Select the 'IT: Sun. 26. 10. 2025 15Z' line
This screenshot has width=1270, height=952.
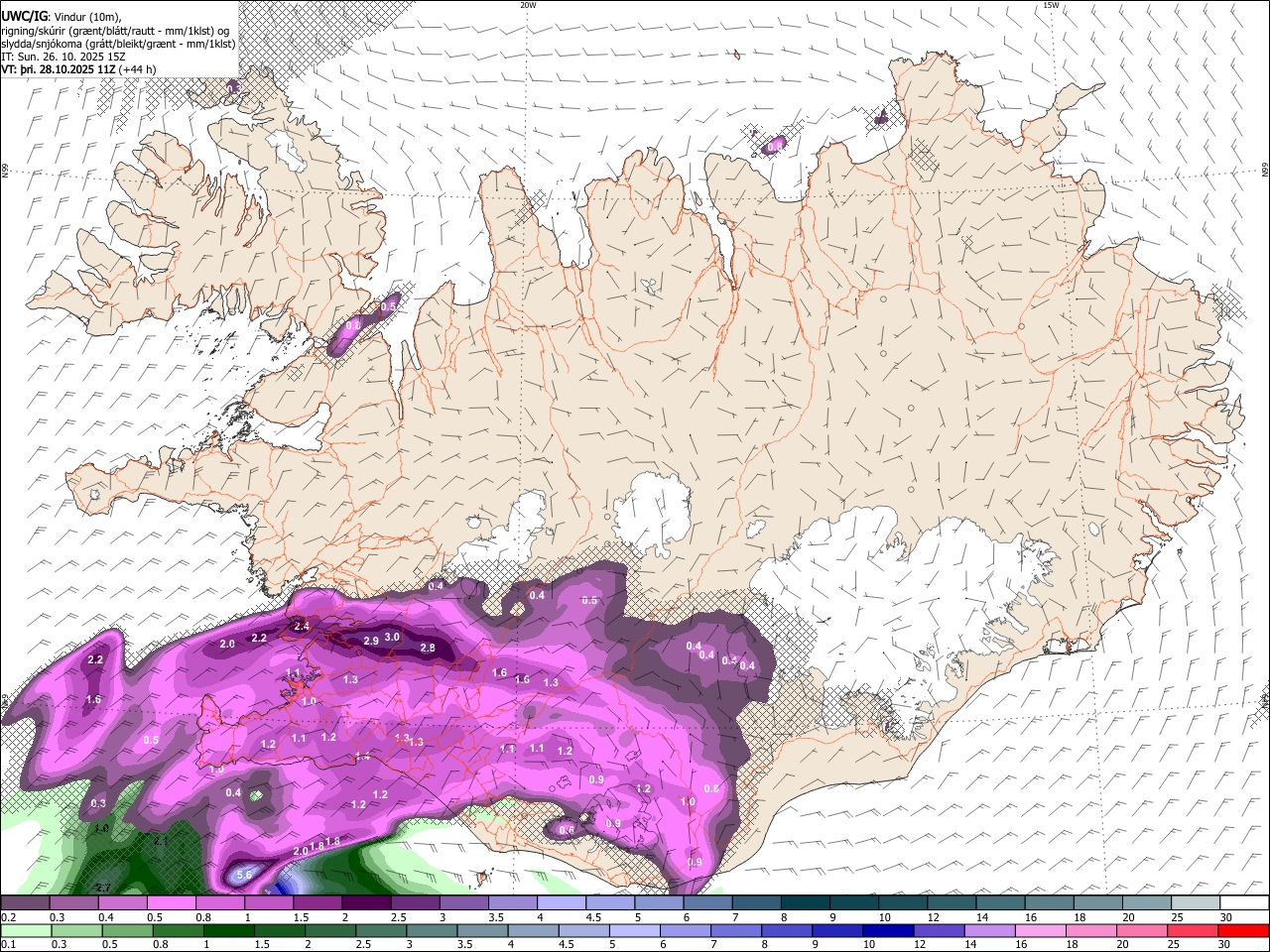62,57
